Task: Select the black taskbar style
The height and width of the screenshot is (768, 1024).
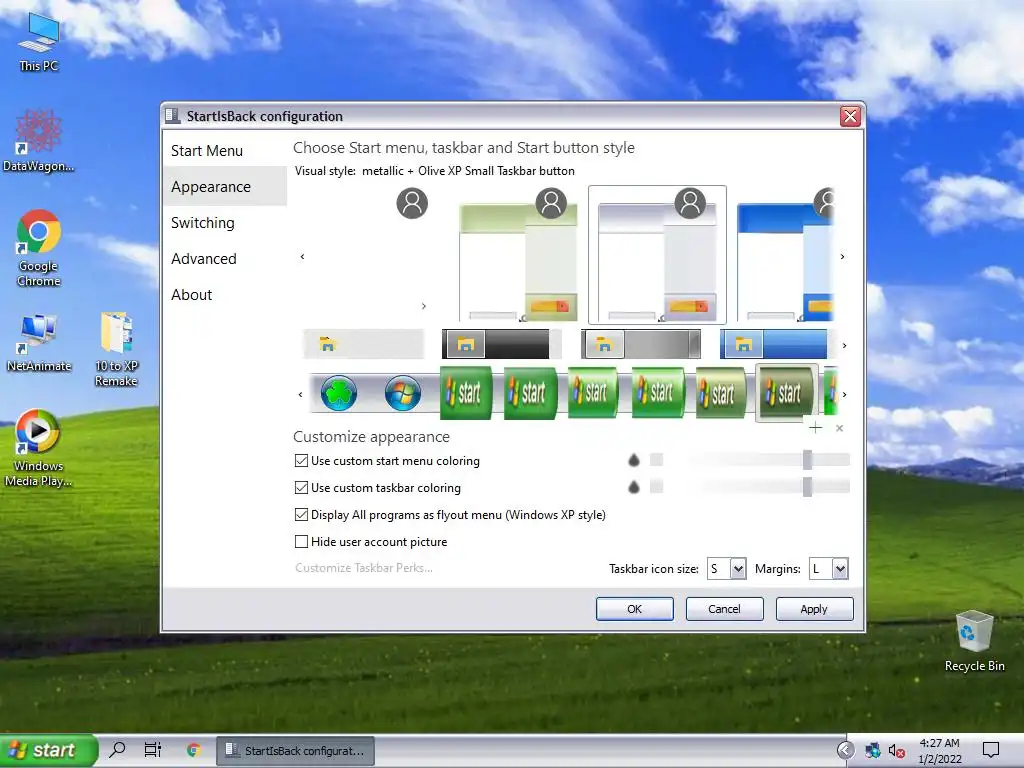Action: [x=502, y=344]
